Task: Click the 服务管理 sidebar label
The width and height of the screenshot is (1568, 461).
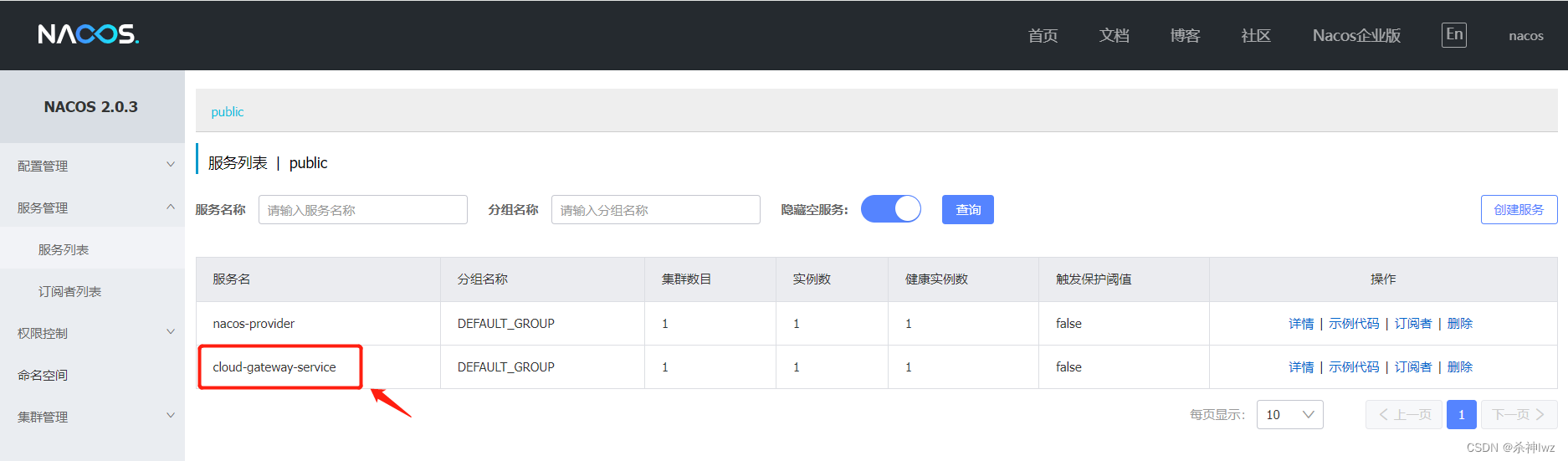Action: (x=43, y=207)
